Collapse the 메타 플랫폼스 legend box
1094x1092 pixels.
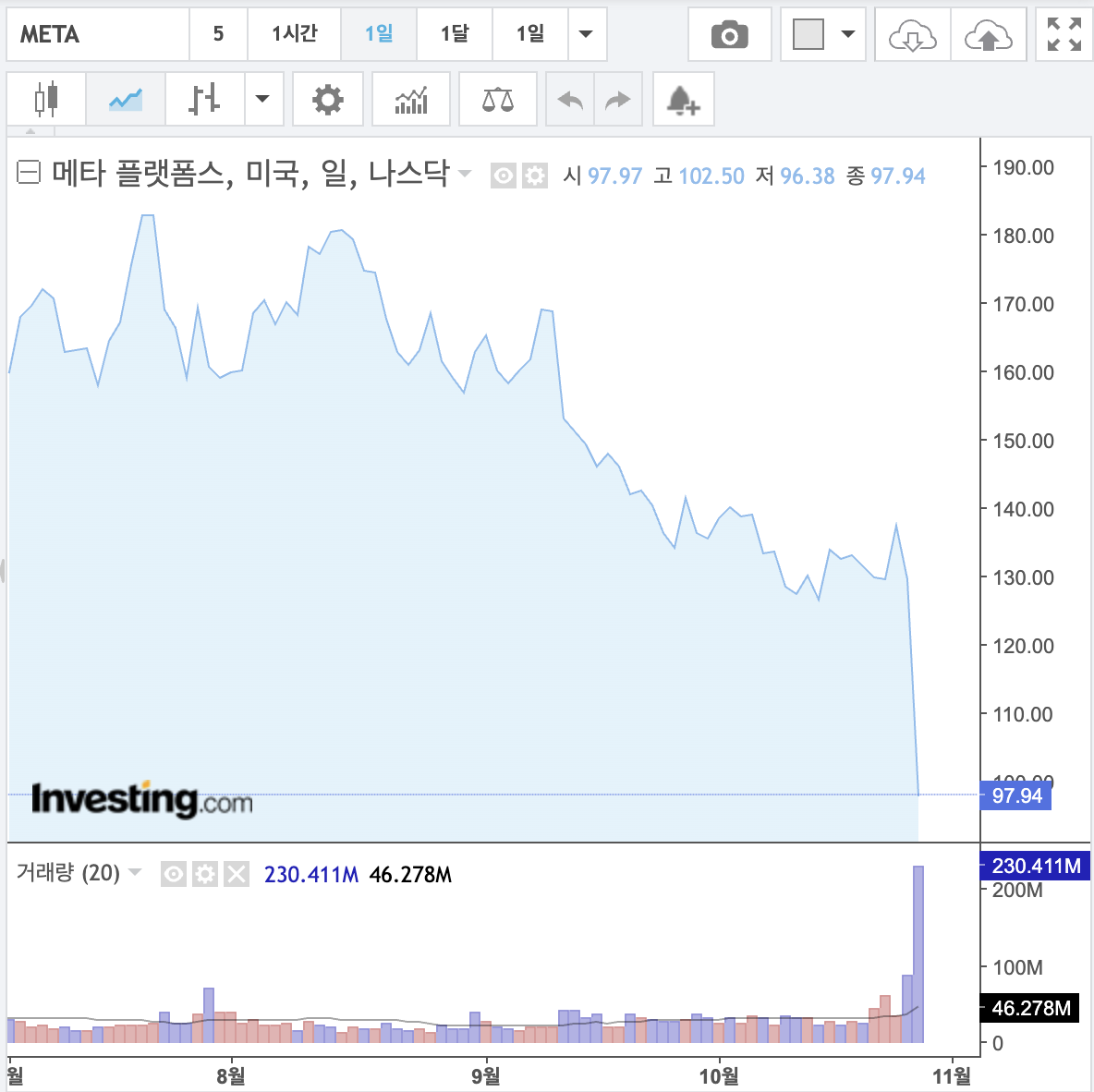click(29, 173)
